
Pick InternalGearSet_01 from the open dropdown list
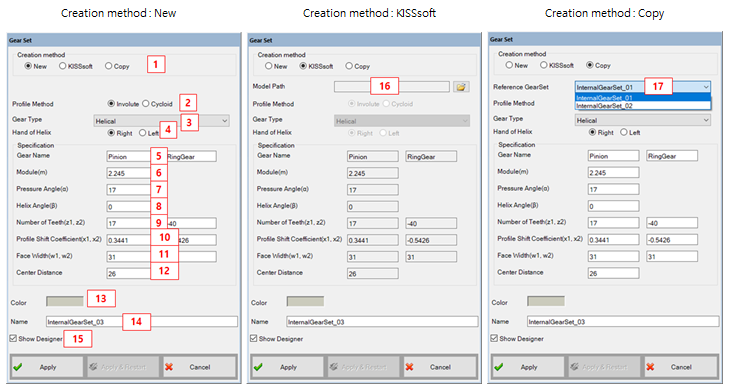643,98
